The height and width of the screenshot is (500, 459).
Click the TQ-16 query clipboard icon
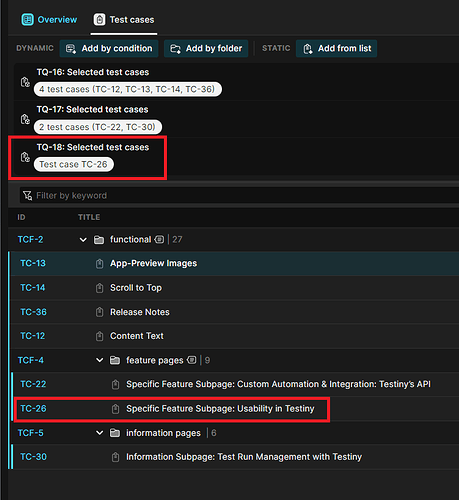point(25,82)
